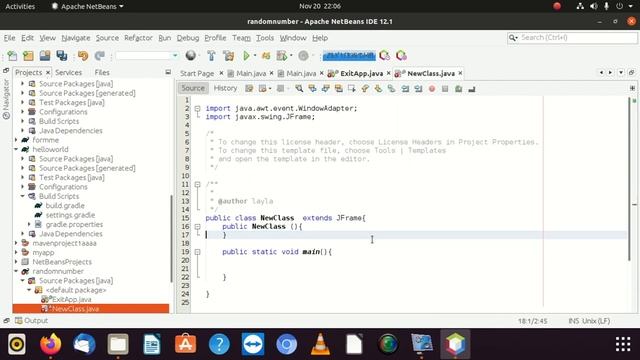640x360 pixels.
Task: Click the globe browser icon in toolbar
Action: click(x=190, y=56)
